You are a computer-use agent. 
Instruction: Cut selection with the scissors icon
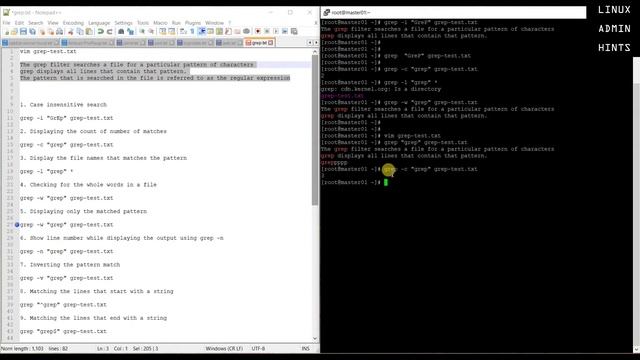pos(70,31)
